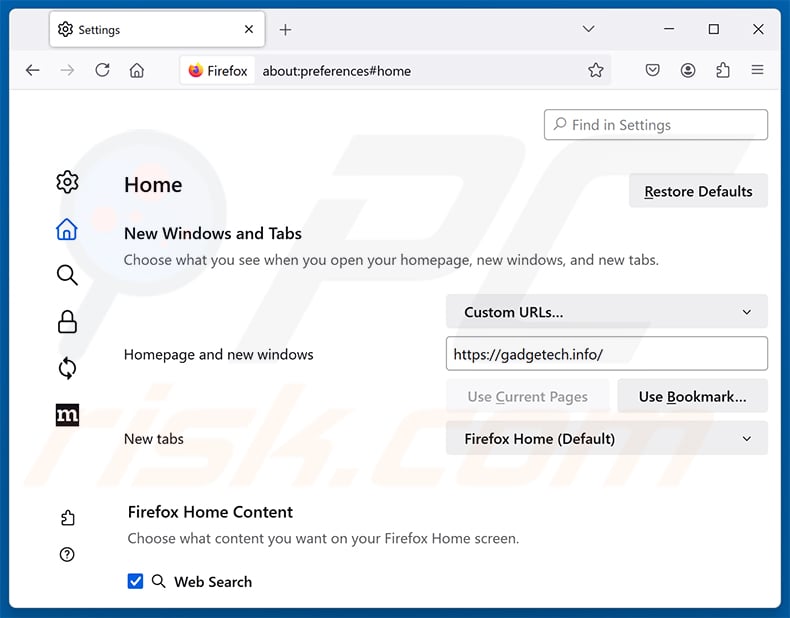Screen dimensions: 790x618
Task: Click Use Bookmark button
Action: 693,396
